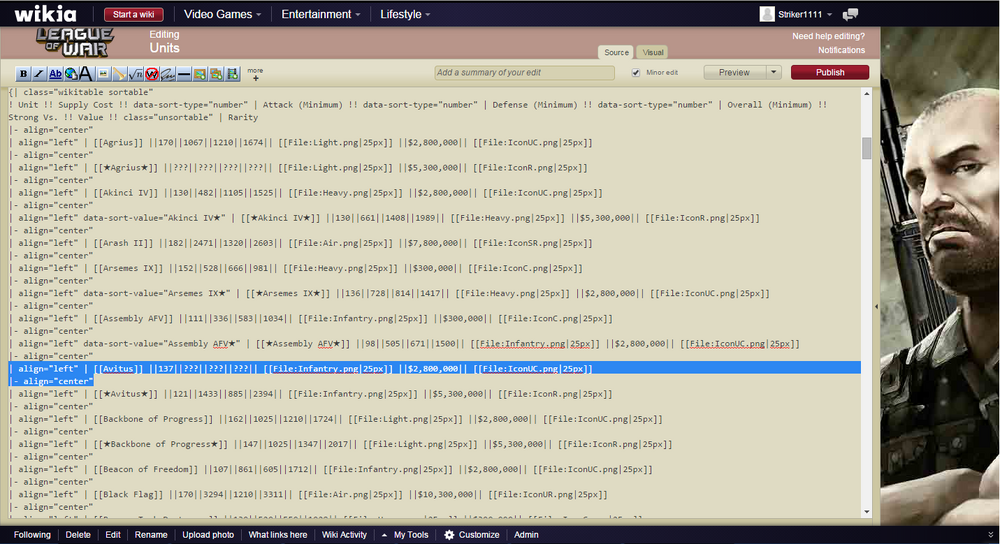Insert headline with large A icon
The image size is (1000, 544).
pos(86,74)
